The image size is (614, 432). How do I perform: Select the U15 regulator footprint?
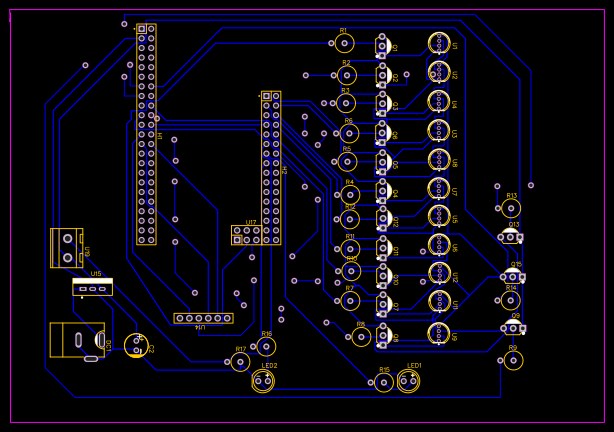(92, 288)
